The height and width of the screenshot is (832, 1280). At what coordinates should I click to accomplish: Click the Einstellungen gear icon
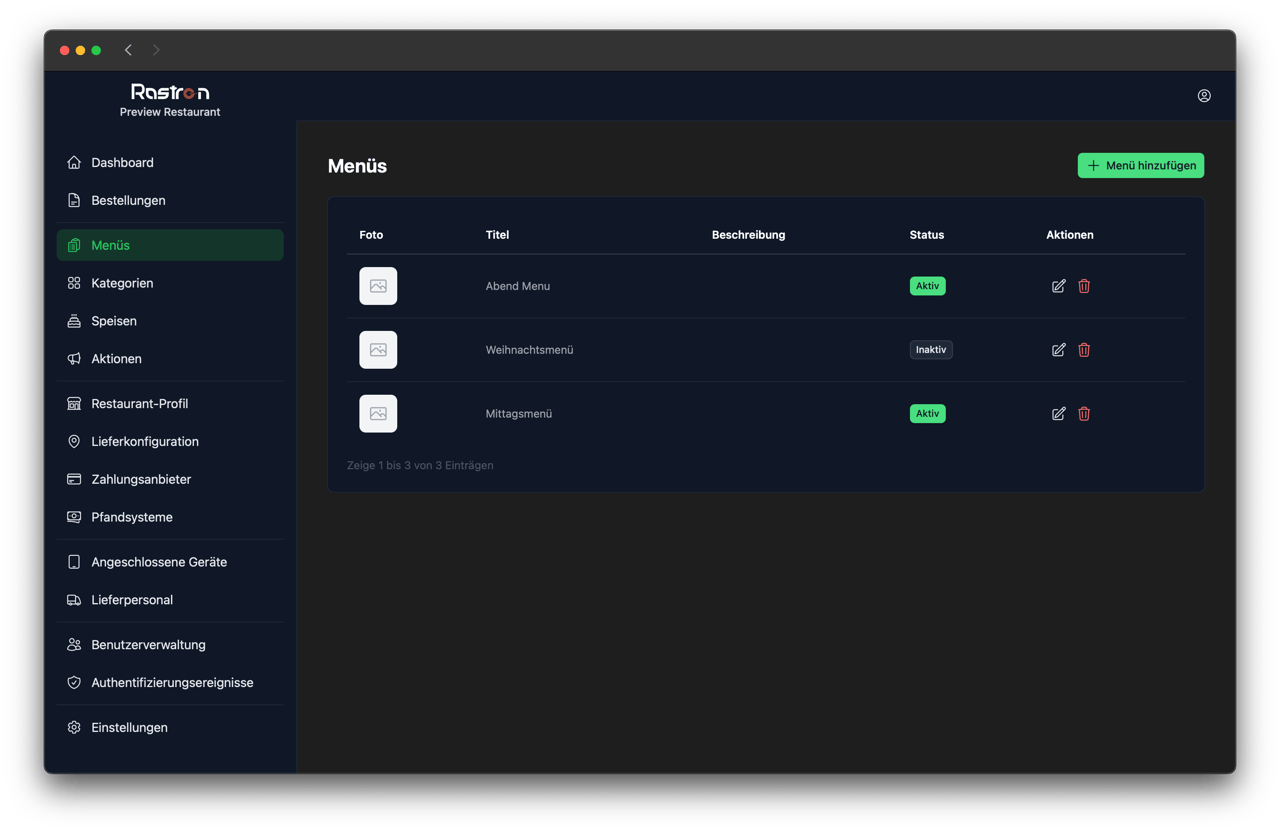74,728
